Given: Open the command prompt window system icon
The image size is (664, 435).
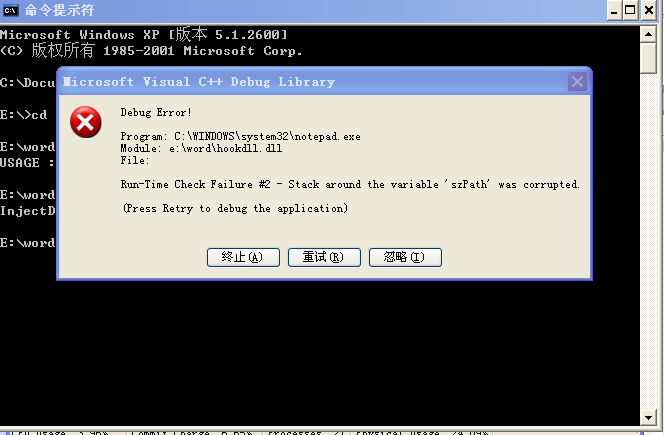Looking at the screenshot, I should pos(11,10).
